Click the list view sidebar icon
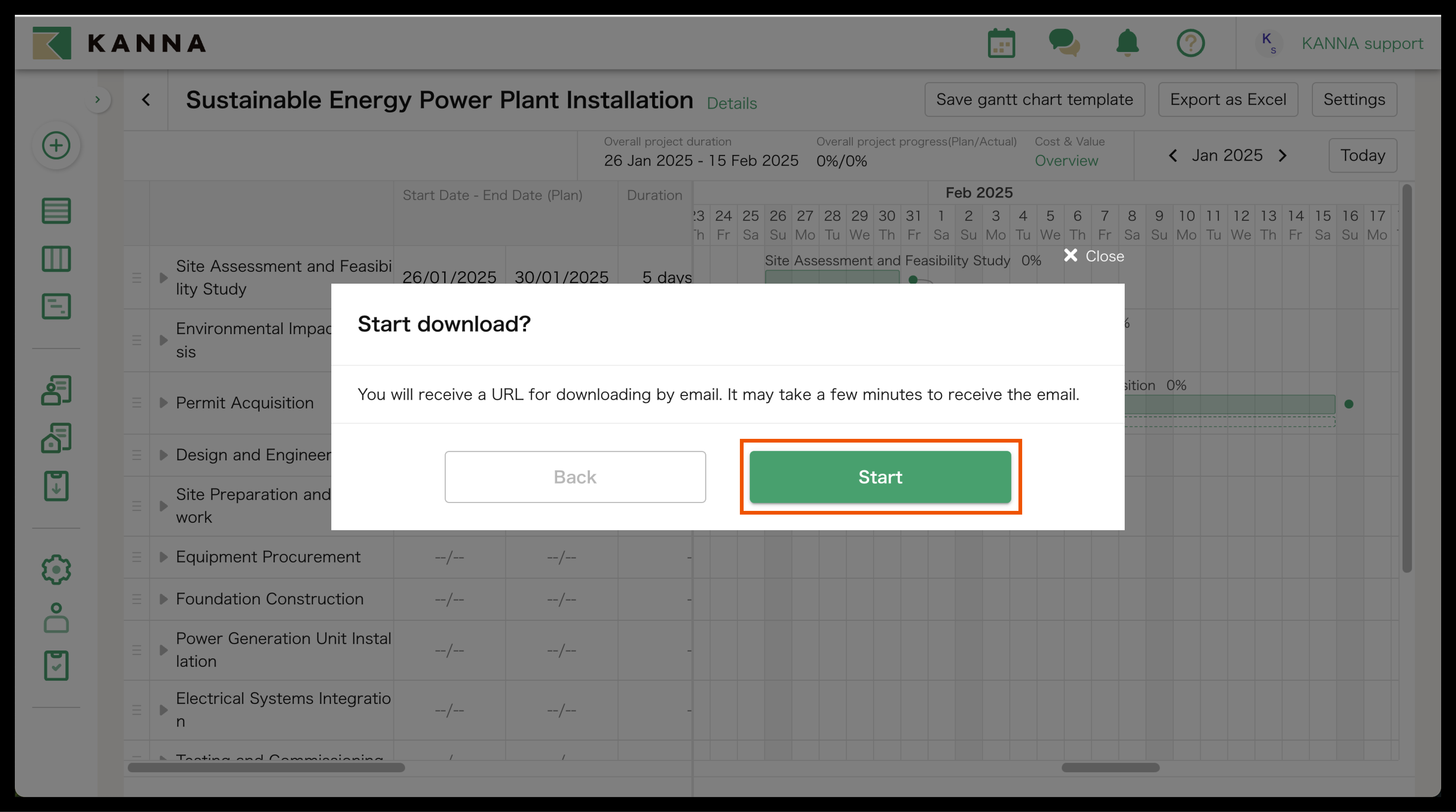1456x812 pixels. [56, 211]
